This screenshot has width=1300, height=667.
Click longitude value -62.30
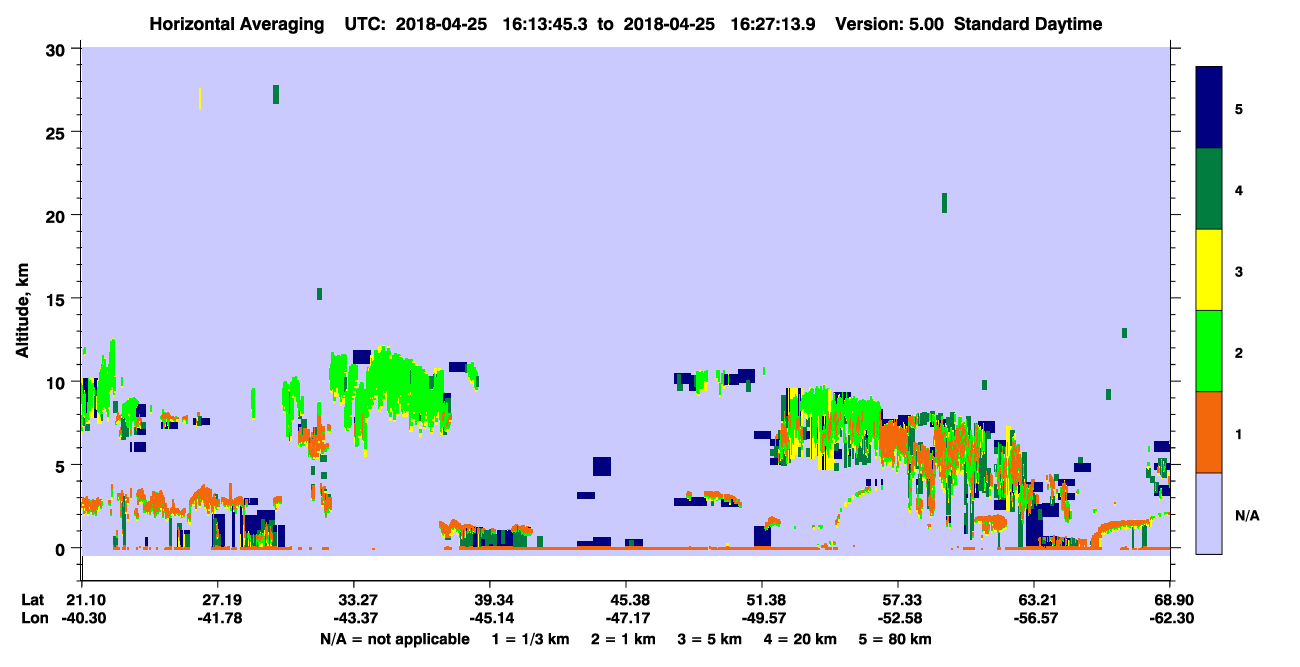(1170, 618)
